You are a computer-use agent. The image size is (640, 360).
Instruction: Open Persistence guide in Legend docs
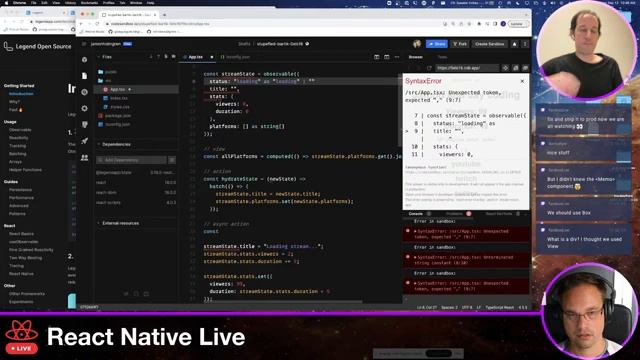click(20, 190)
